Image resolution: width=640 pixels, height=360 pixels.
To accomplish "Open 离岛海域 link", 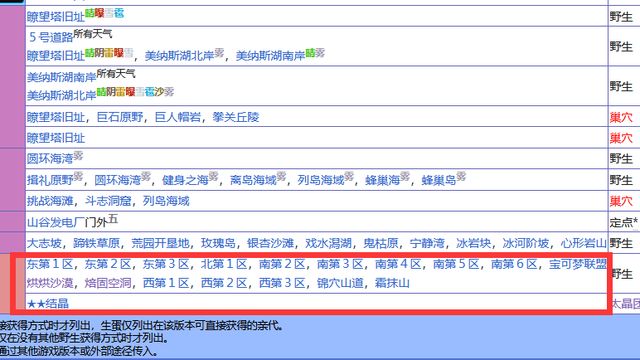I will click(x=253, y=180).
